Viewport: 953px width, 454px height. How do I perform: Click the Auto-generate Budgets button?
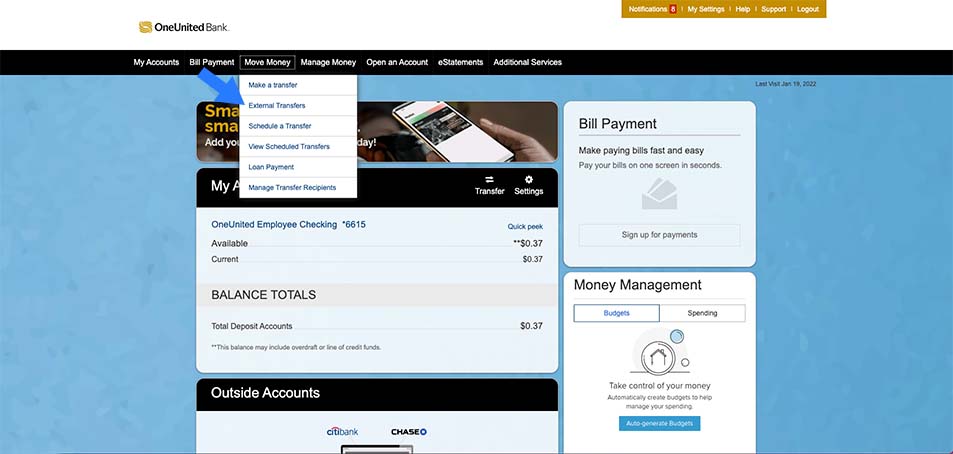[x=659, y=424]
